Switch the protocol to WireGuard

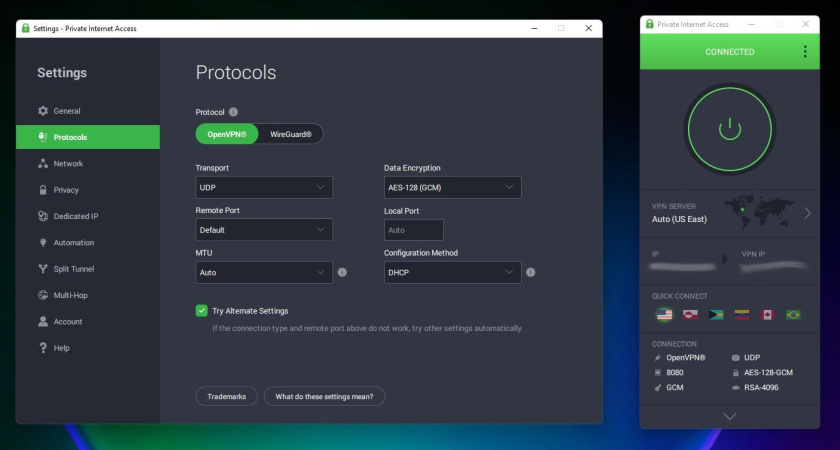pos(291,134)
